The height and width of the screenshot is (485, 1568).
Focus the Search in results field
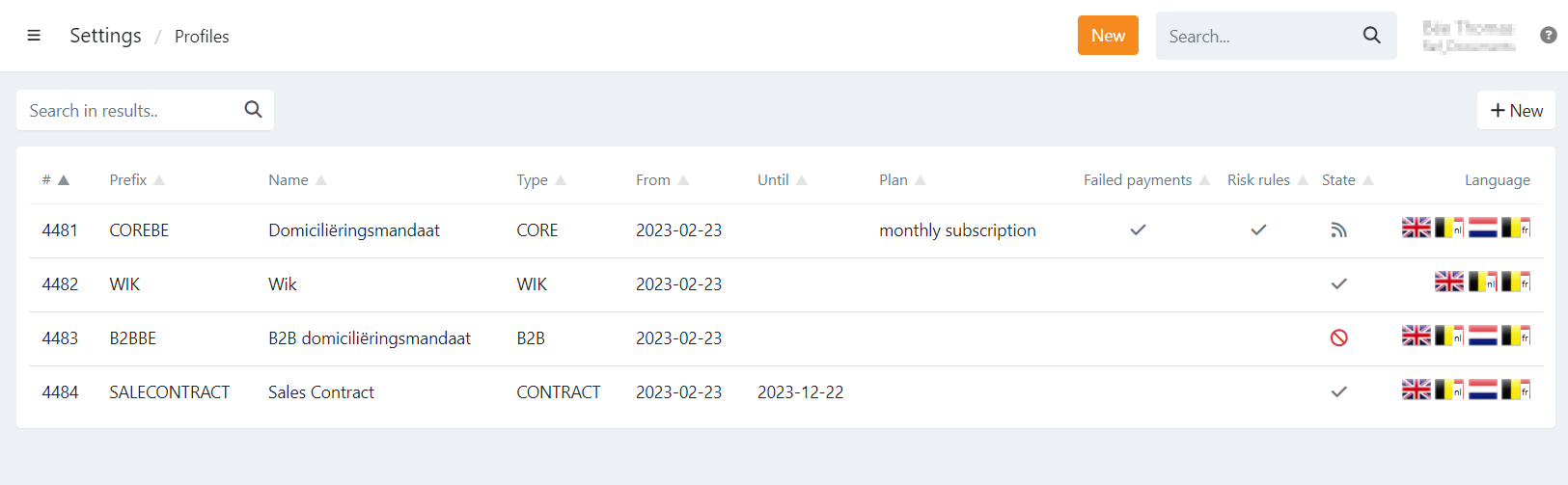tap(130, 110)
